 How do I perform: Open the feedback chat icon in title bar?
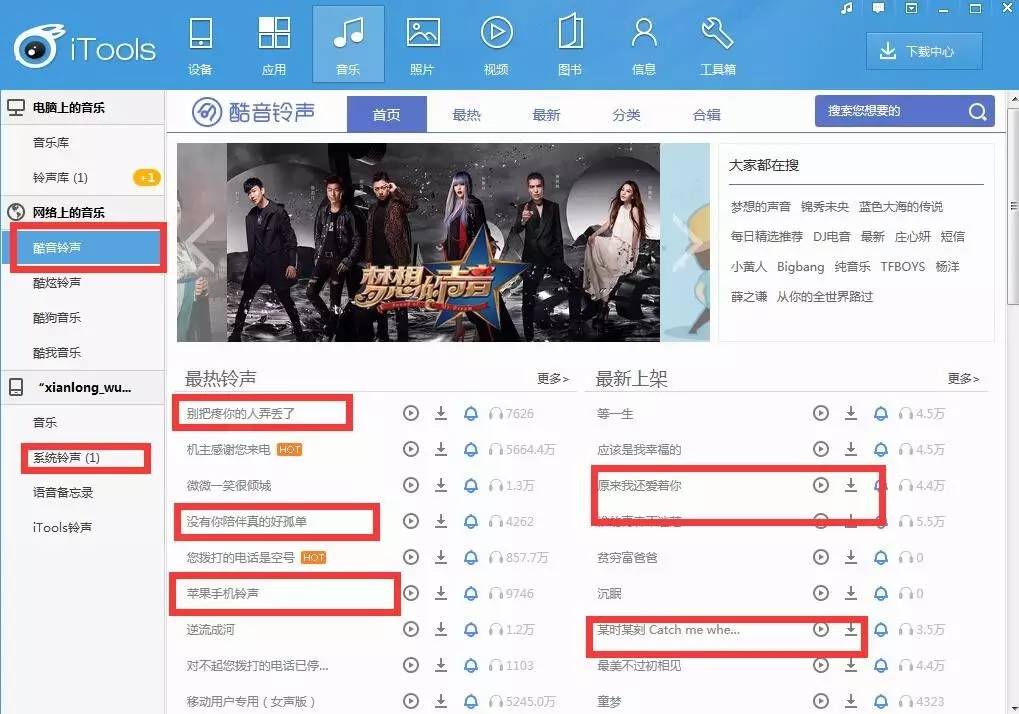tap(878, 8)
